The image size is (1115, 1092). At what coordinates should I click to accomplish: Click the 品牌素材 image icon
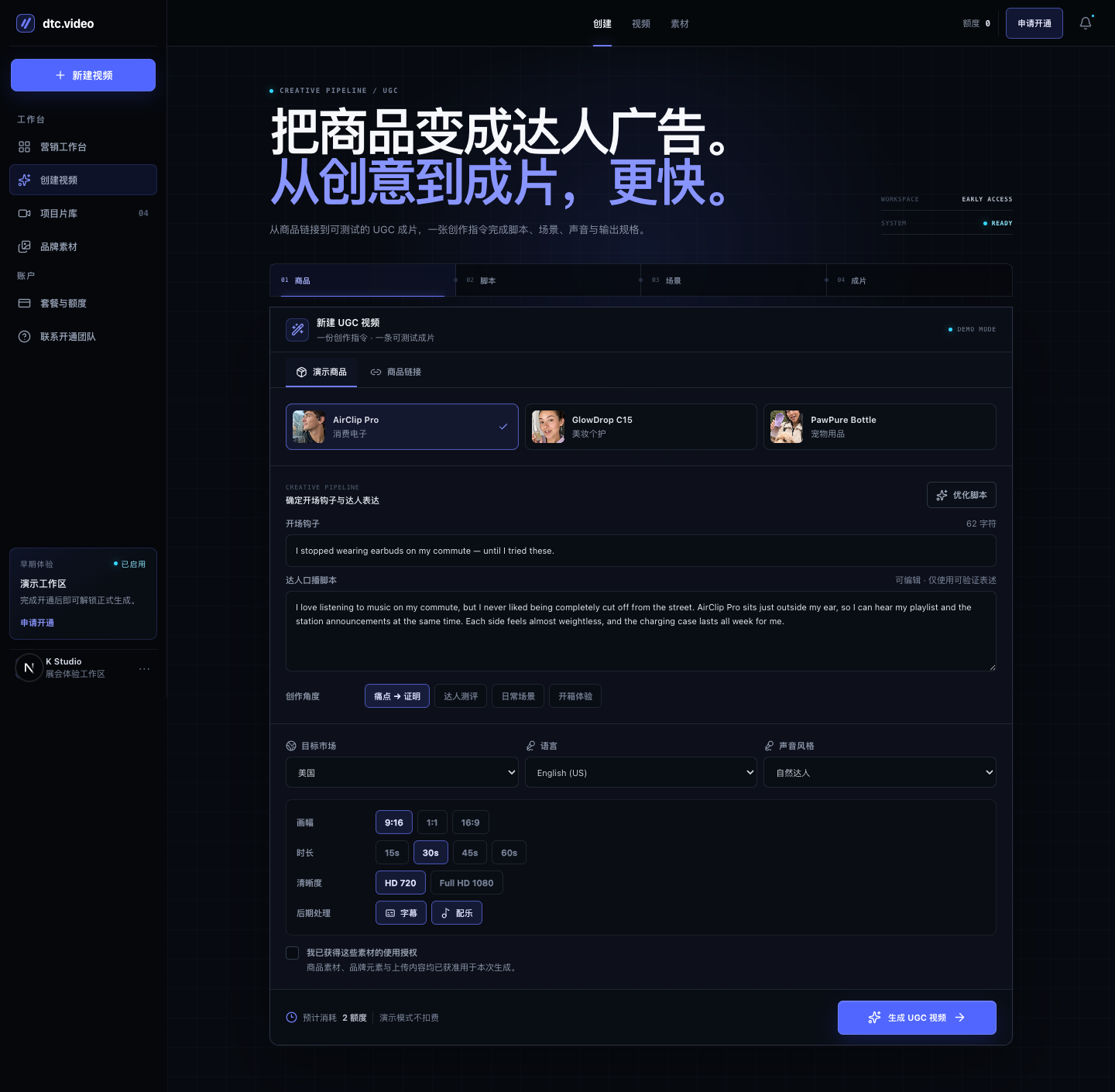click(25, 246)
